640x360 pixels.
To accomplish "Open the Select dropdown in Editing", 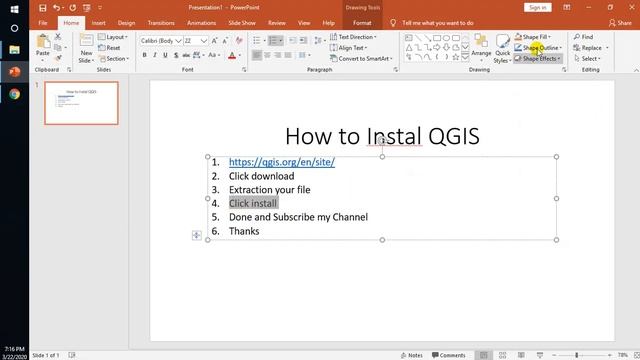I will [x=587, y=59].
